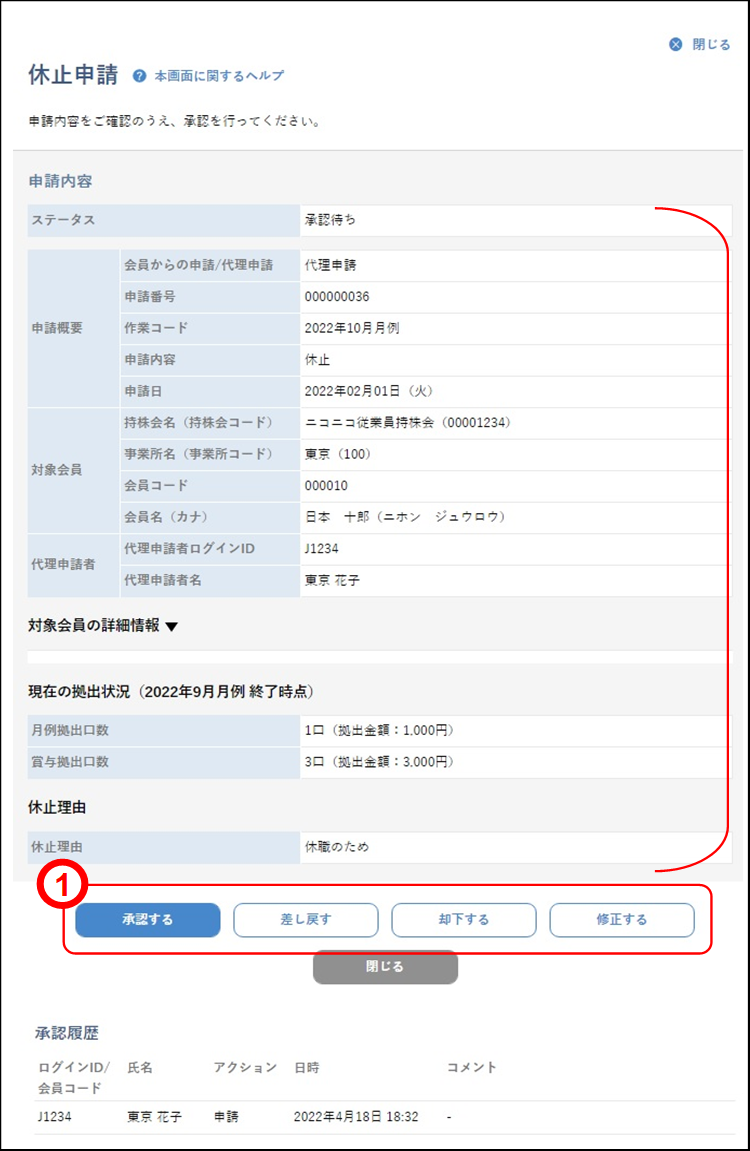This screenshot has height=1151, width=750.
Task: Click the application number 000000036
Action: (337, 297)
